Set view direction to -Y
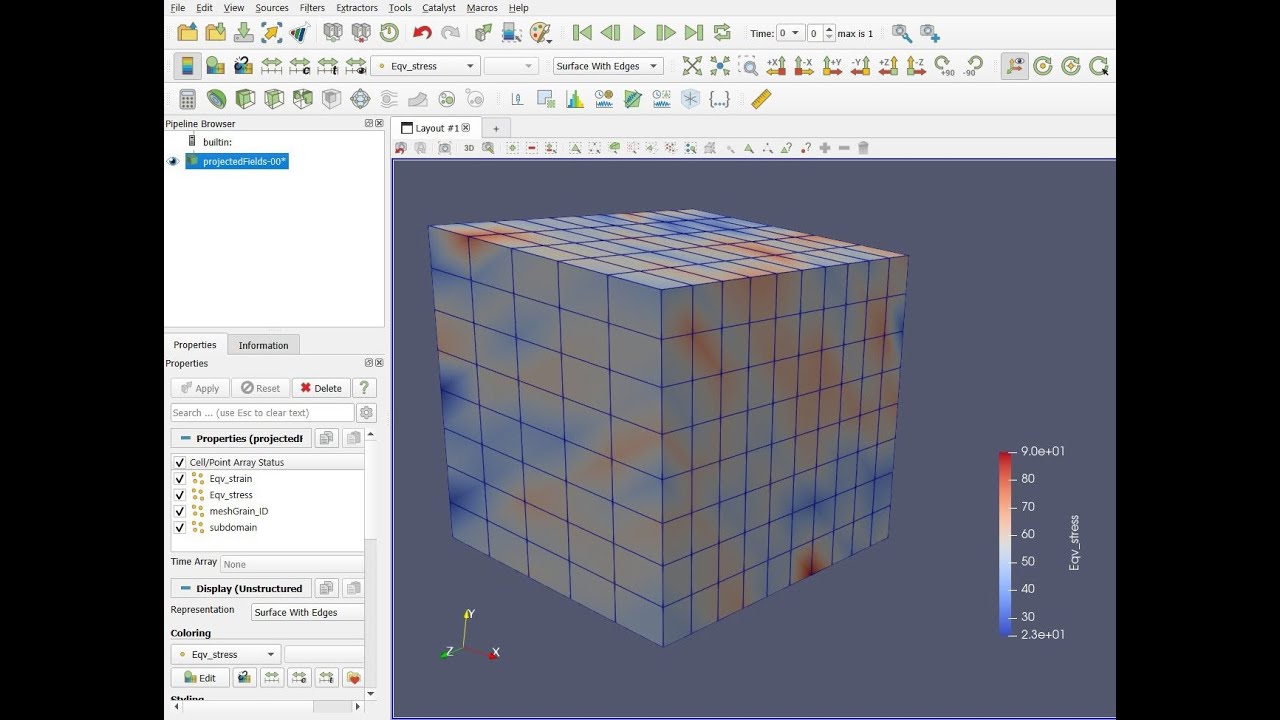 coord(860,66)
